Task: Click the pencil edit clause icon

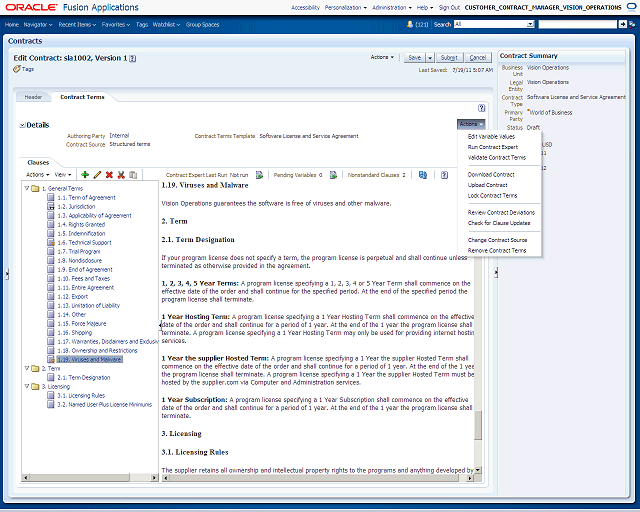Action: 97,175
